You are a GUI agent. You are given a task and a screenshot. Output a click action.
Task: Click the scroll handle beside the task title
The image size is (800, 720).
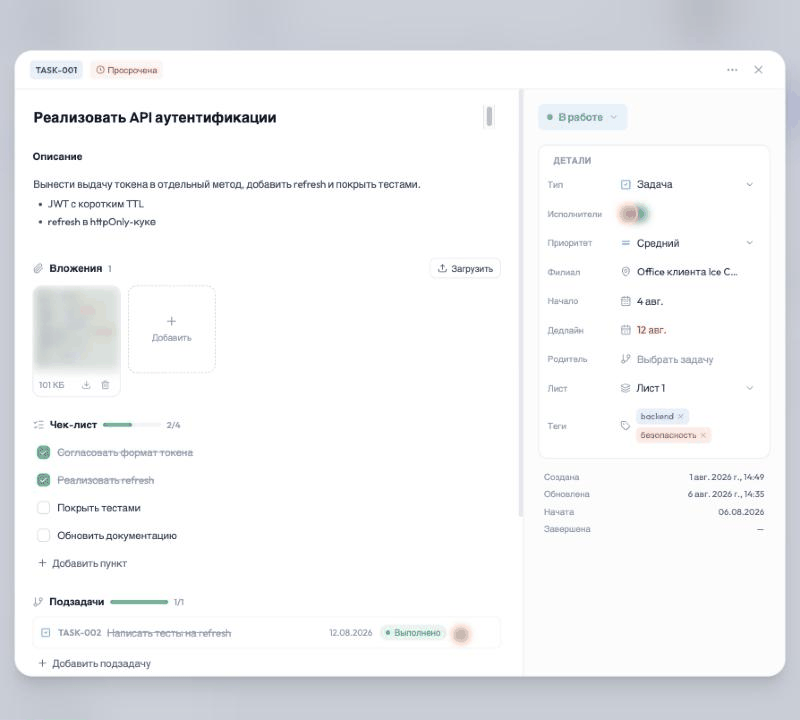(489, 117)
